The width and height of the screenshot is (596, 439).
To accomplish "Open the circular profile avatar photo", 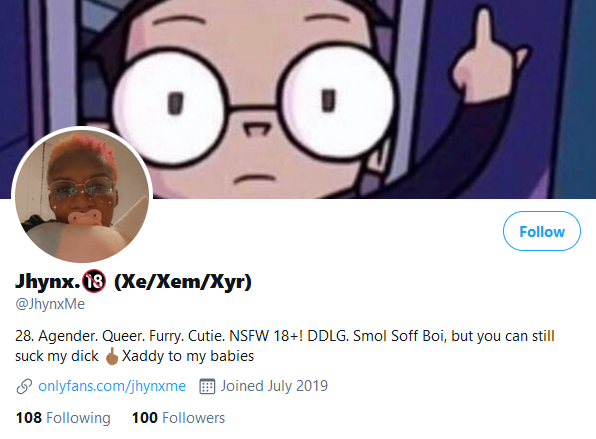I will point(82,197).
